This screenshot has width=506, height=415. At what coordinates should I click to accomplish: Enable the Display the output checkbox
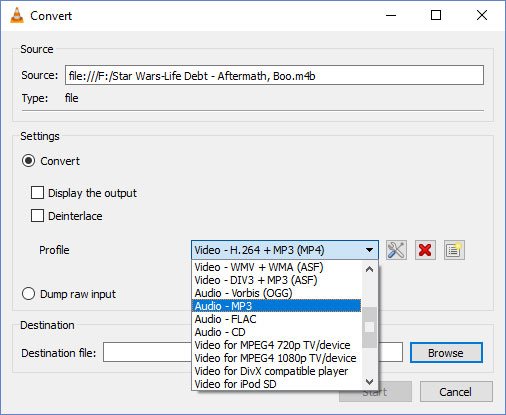pyautogui.click(x=37, y=193)
